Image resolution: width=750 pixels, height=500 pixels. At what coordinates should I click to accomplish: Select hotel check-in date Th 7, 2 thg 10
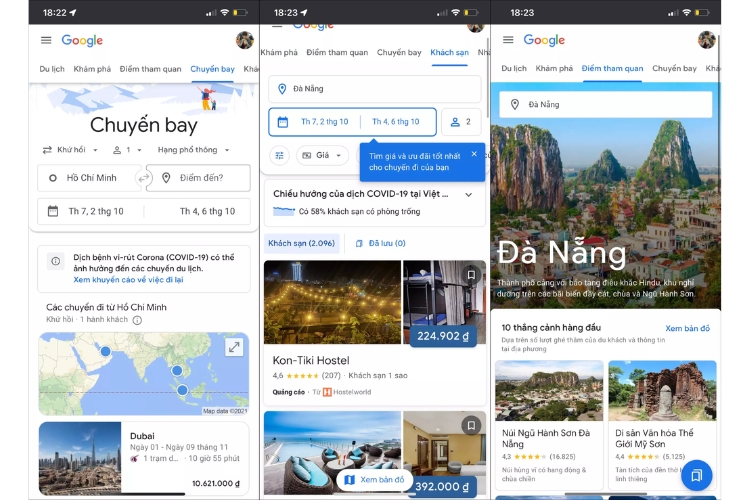pyautogui.click(x=324, y=122)
